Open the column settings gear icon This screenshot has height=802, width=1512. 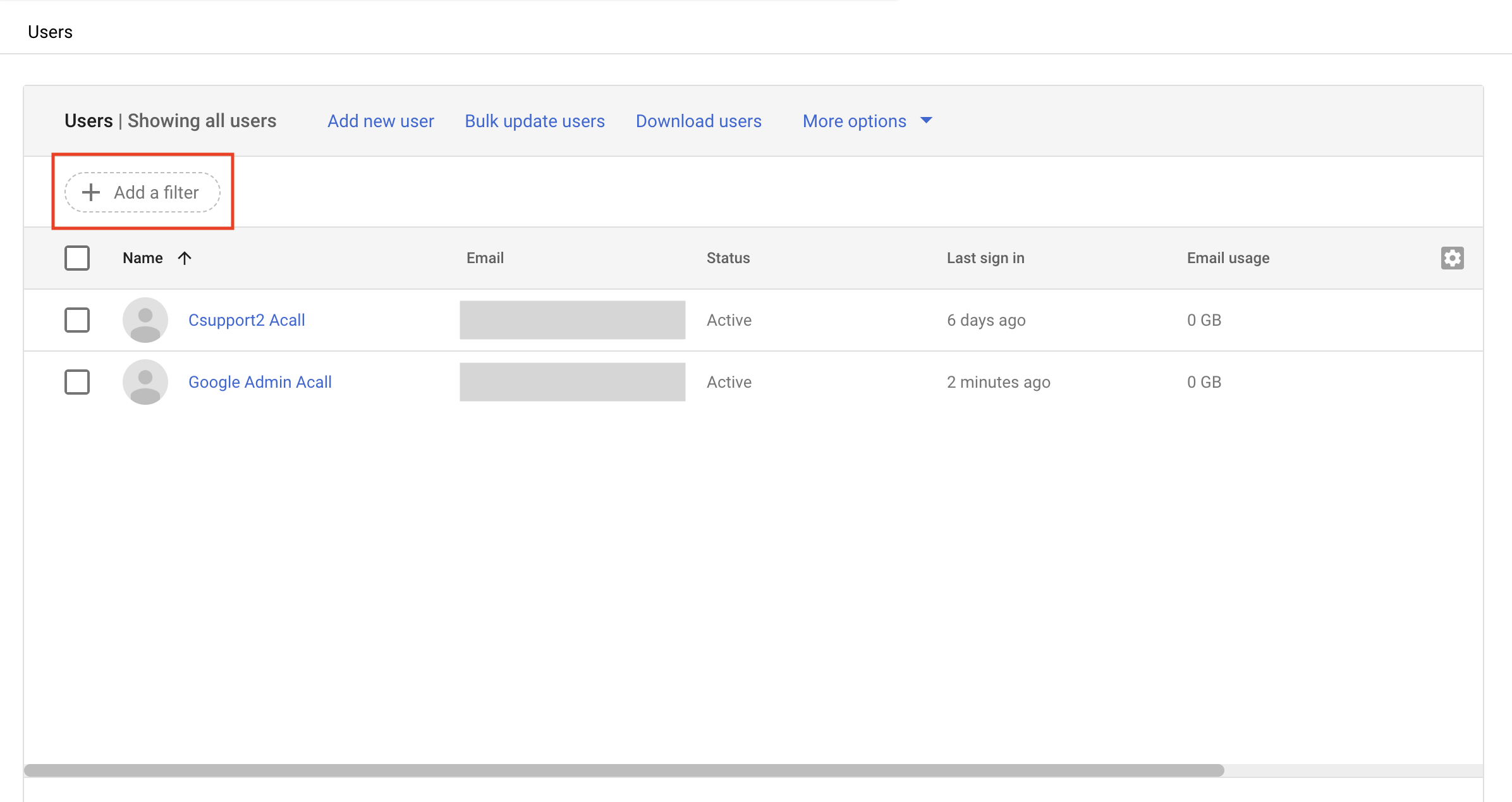1452,258
